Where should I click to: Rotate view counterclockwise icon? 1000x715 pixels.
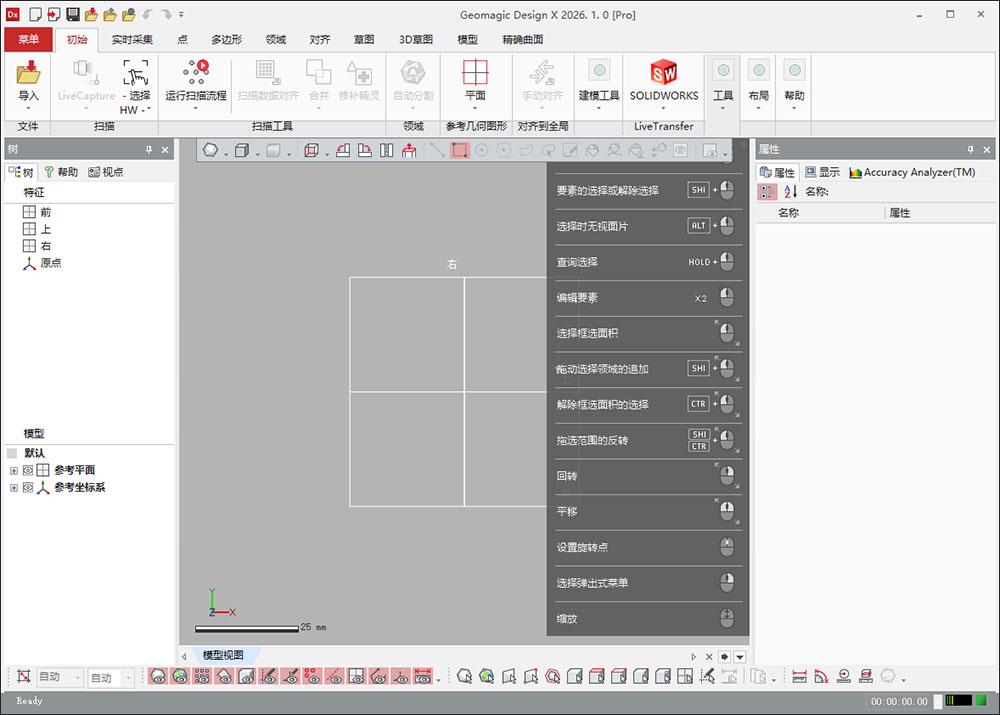[343, 151]
